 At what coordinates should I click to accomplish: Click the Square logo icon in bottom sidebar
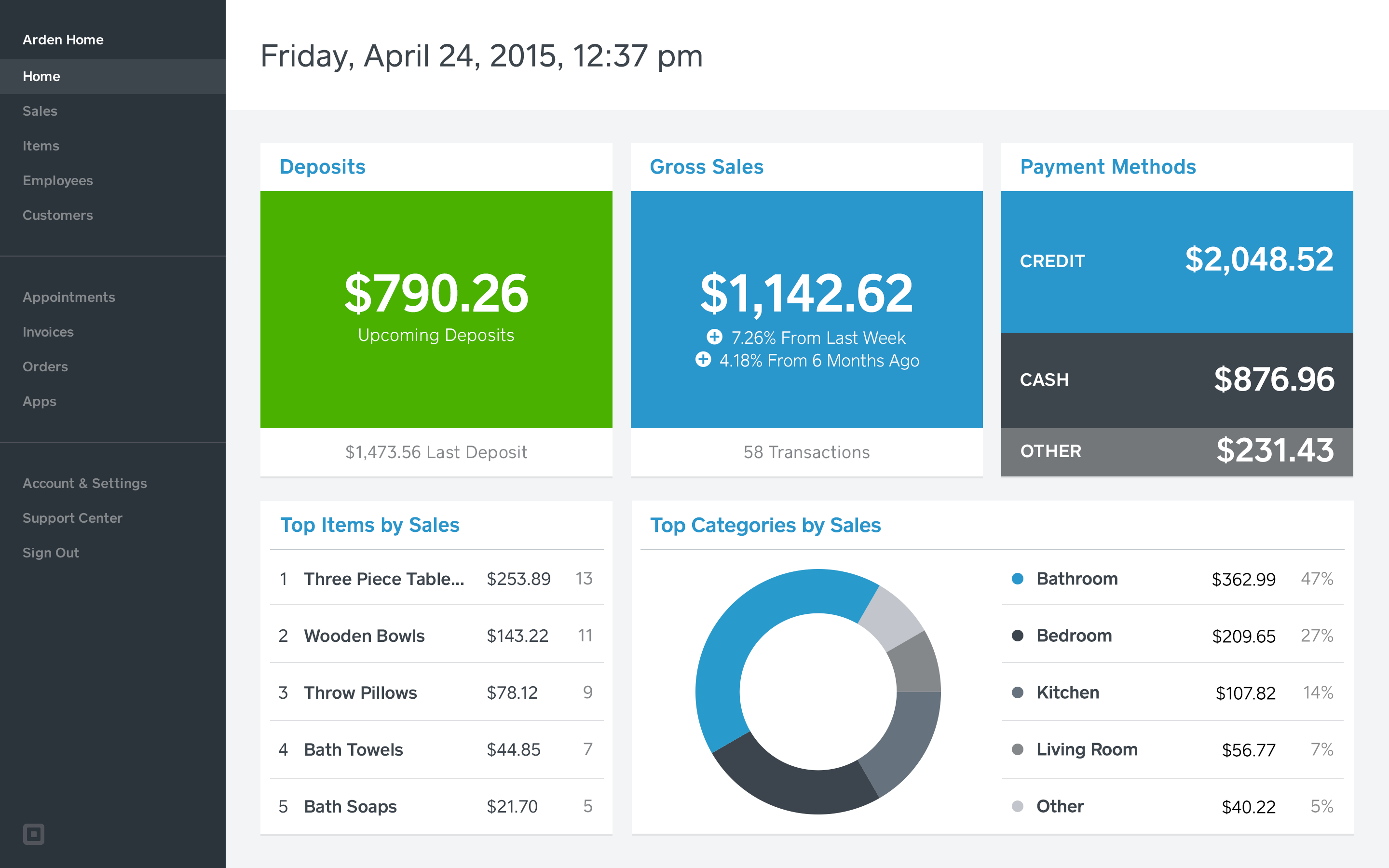point(34,835)
